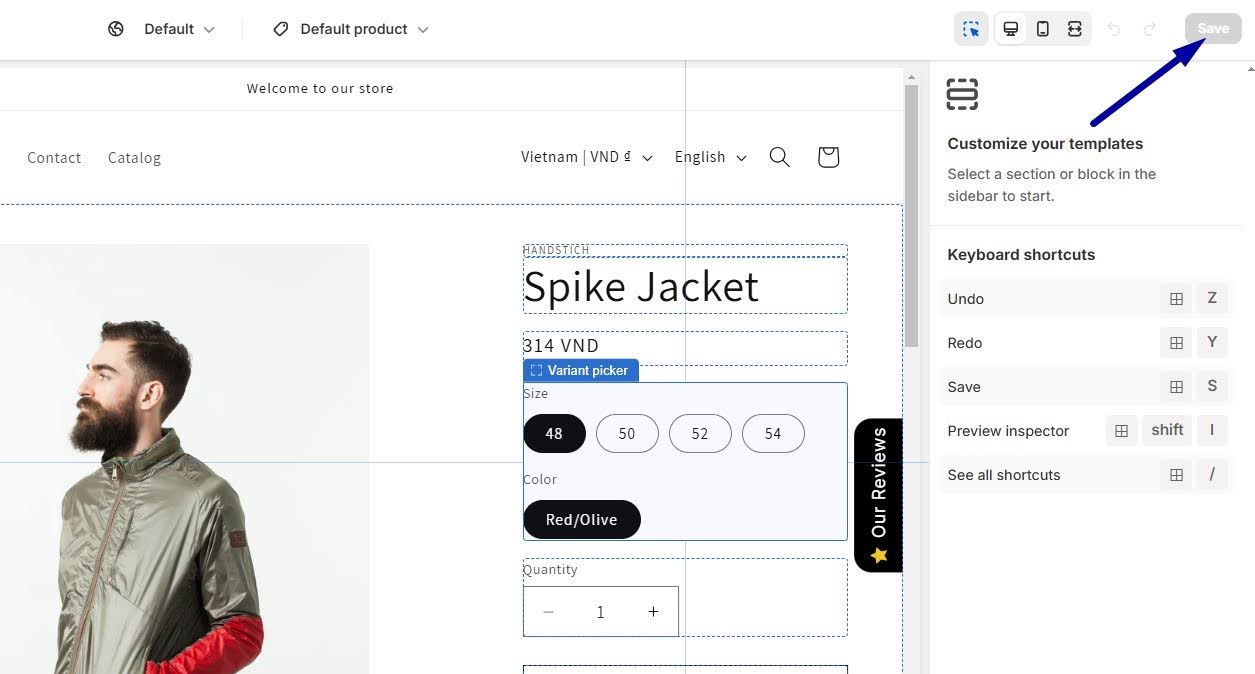Click the sections icon above Customize your templates
The image size is (1255, 674).
pyautogui.click(x=962, y=94)
